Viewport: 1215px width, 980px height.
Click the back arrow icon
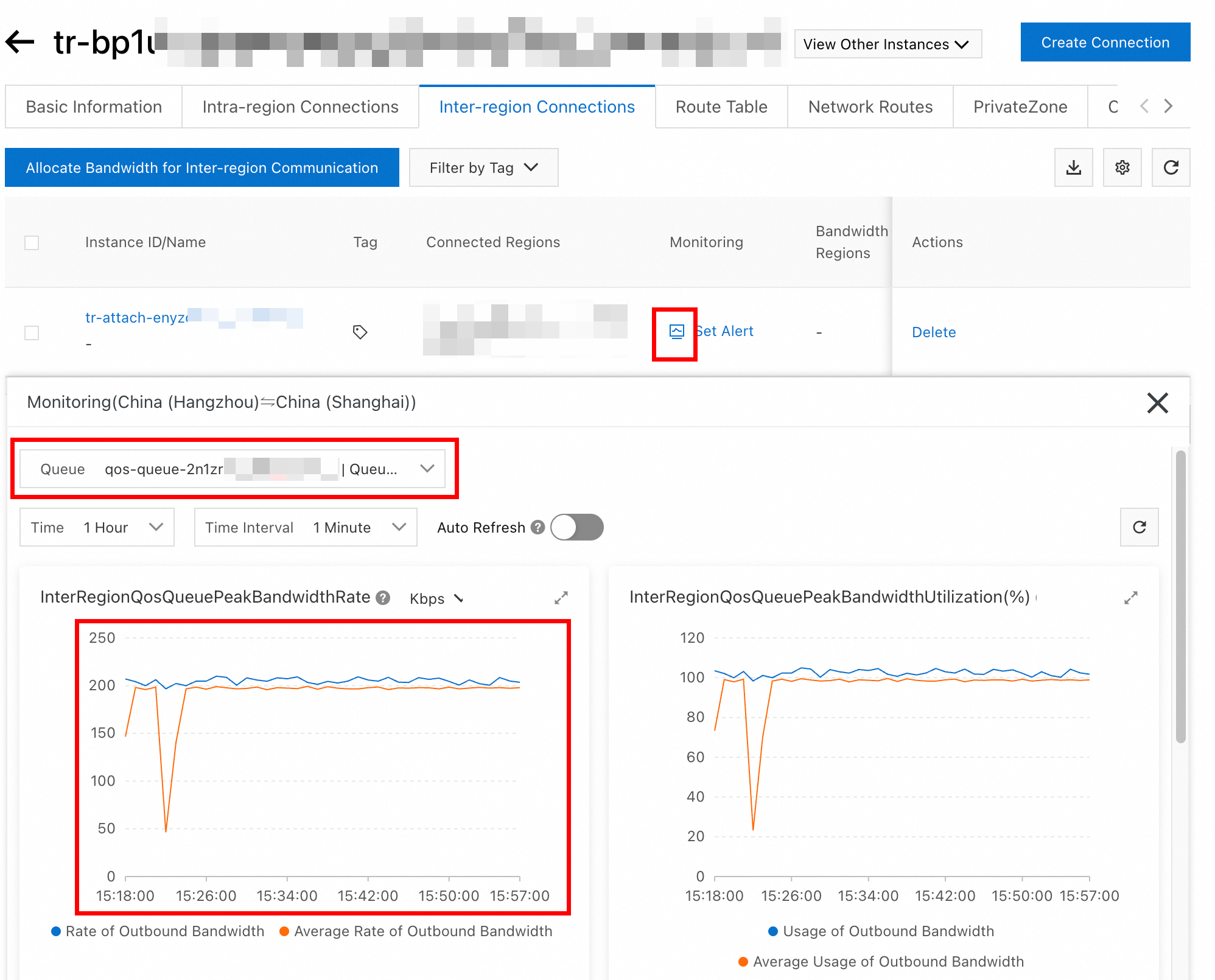coord(20,42)
